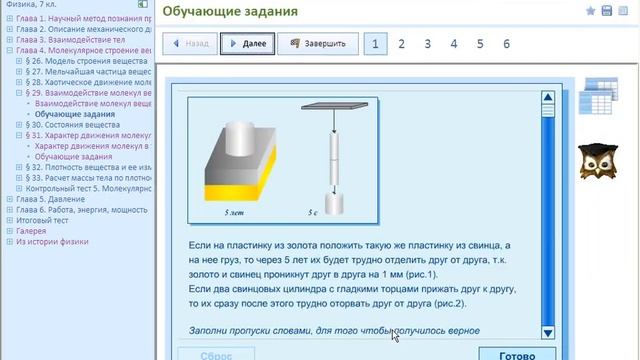640x360 pixels.
Task: Click the Готово done button
Action: (517, 354)
